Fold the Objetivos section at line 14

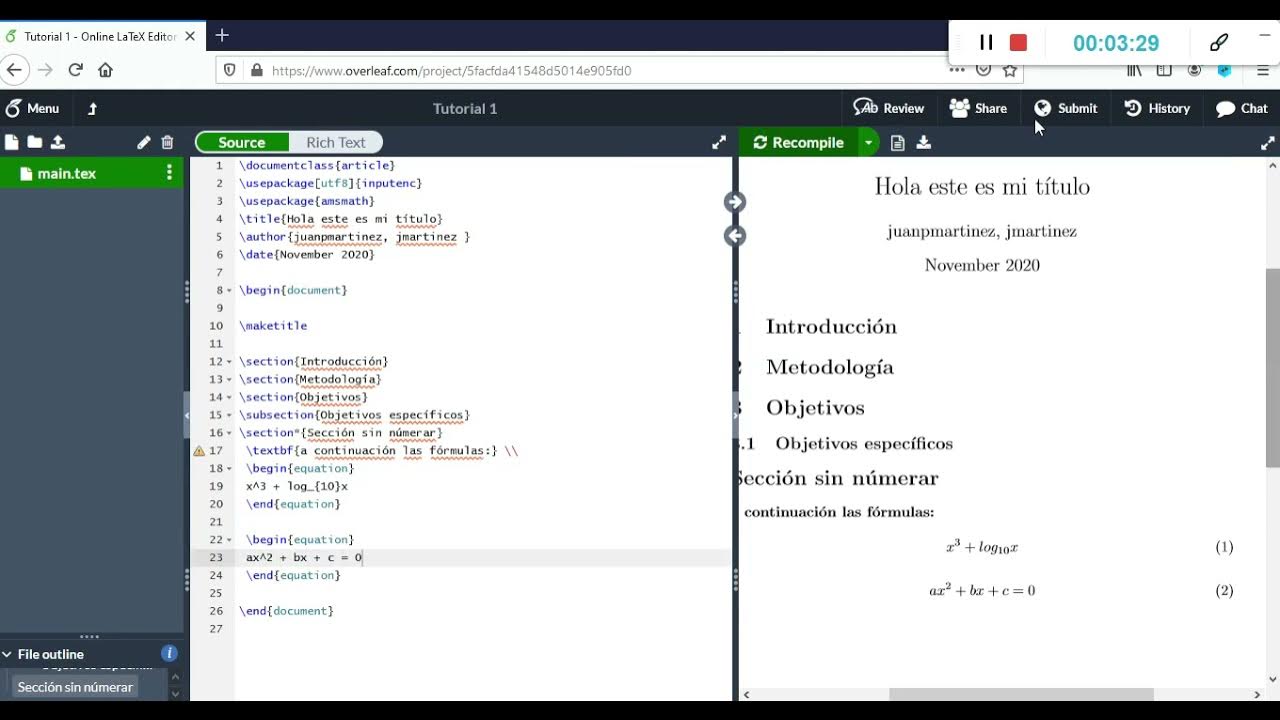pos(229,398)
